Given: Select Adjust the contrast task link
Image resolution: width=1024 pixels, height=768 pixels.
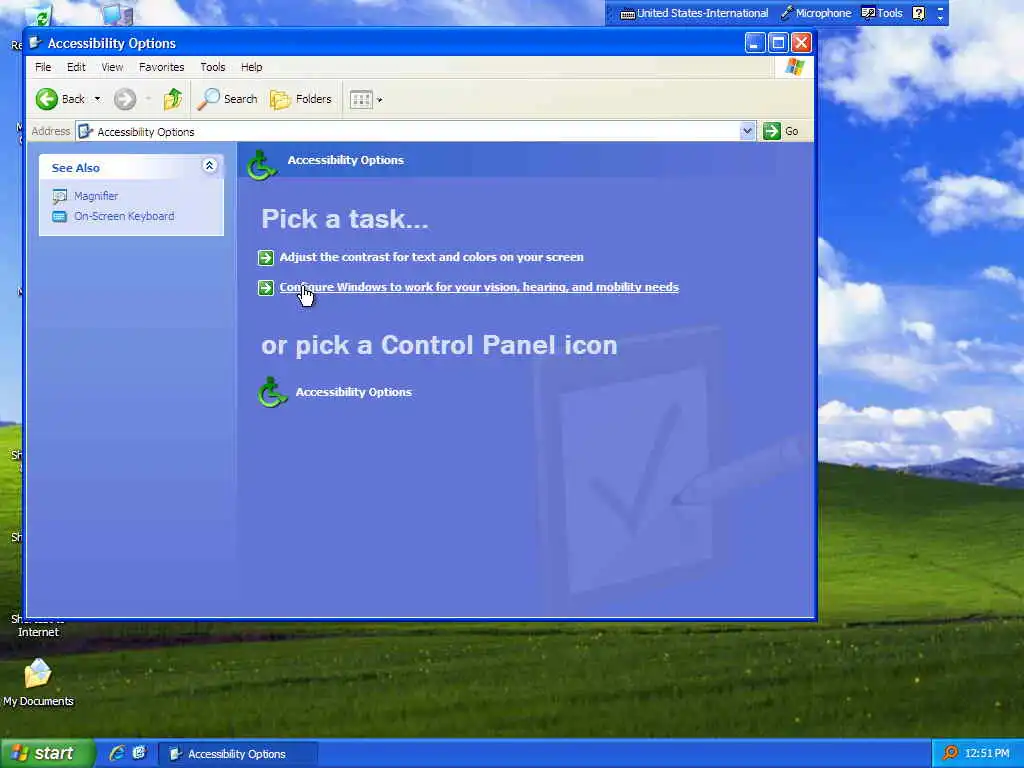Looking at the screenshot, I should [x=432, y=257].
